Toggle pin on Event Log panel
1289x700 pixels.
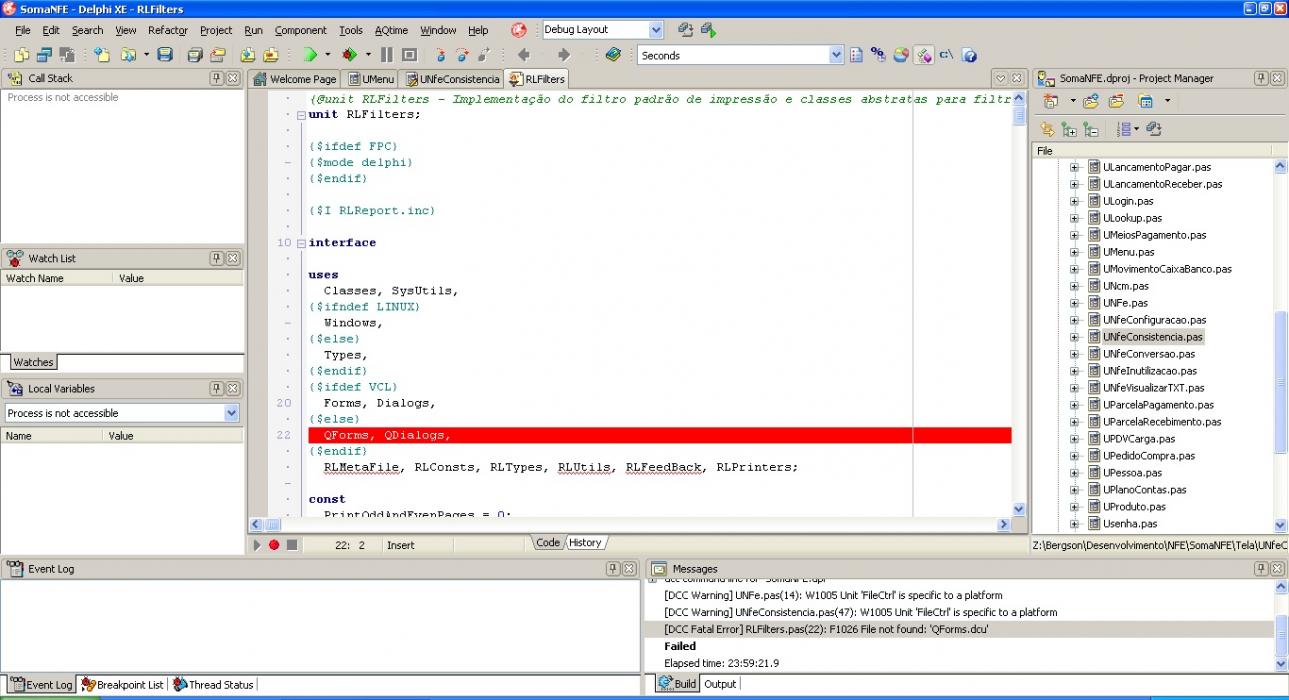[613, 568]
